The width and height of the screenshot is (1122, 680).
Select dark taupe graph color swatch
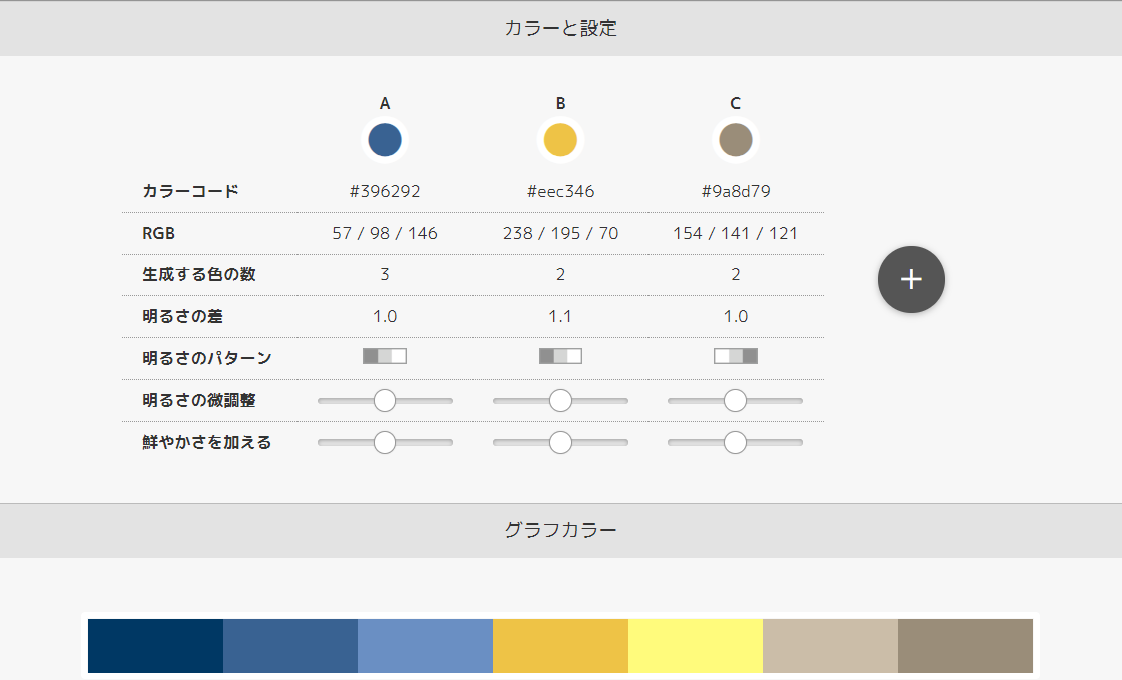(965, 646)
